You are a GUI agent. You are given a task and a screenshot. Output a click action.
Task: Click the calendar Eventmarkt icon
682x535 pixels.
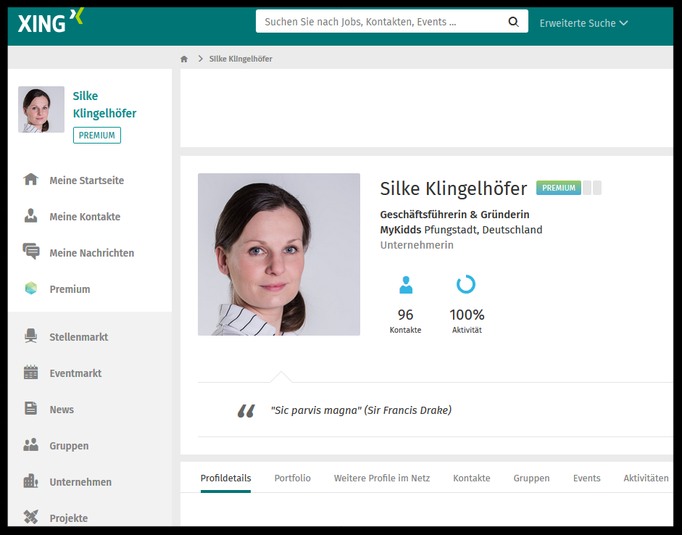31,372
